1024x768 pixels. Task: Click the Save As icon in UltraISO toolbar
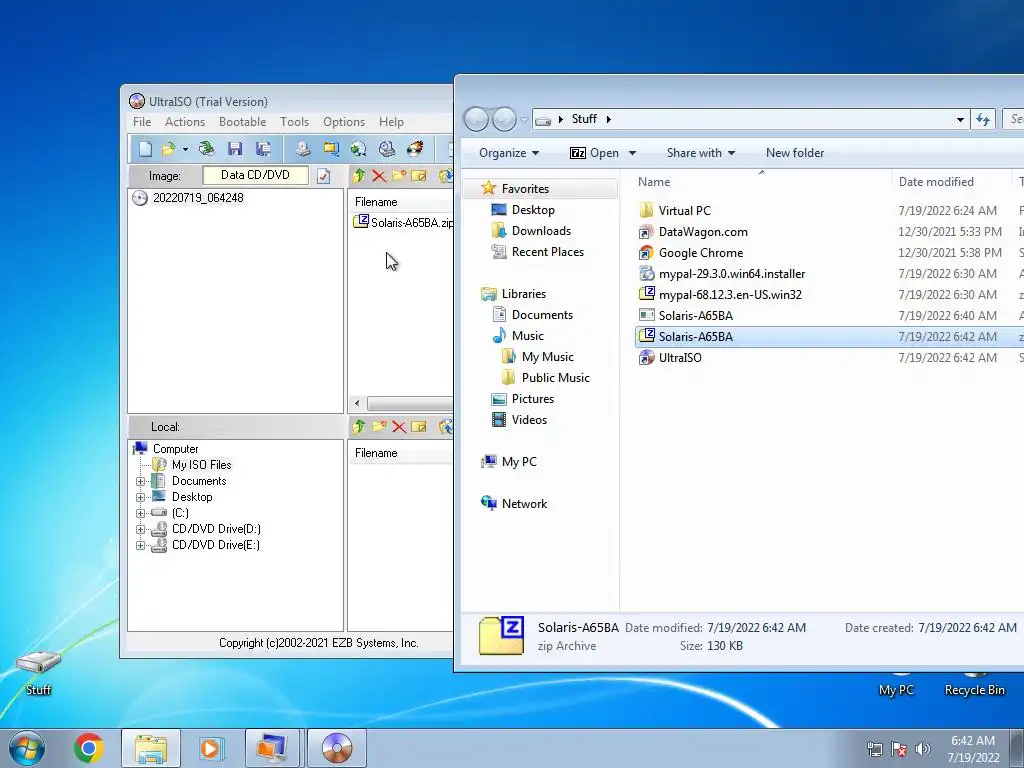[263, 149]
